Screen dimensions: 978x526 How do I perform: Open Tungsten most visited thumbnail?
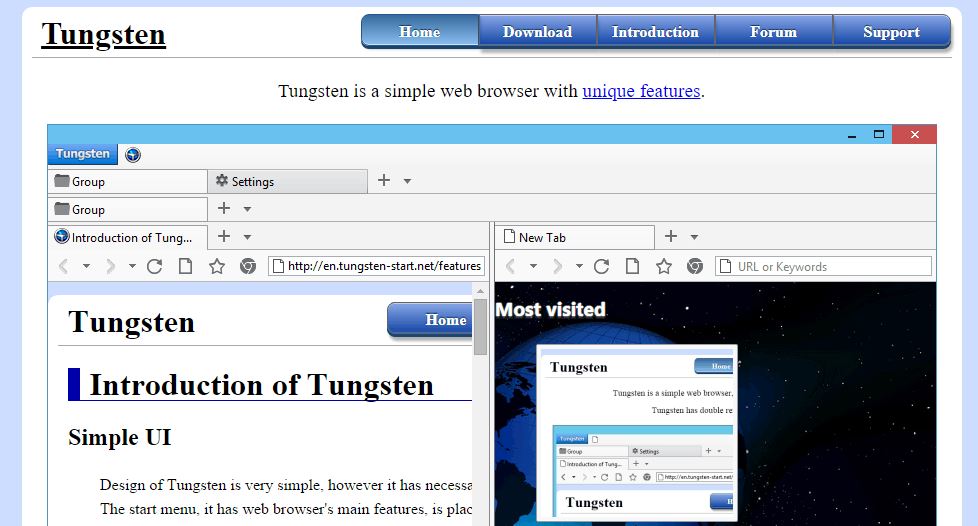tap(637, 433)
